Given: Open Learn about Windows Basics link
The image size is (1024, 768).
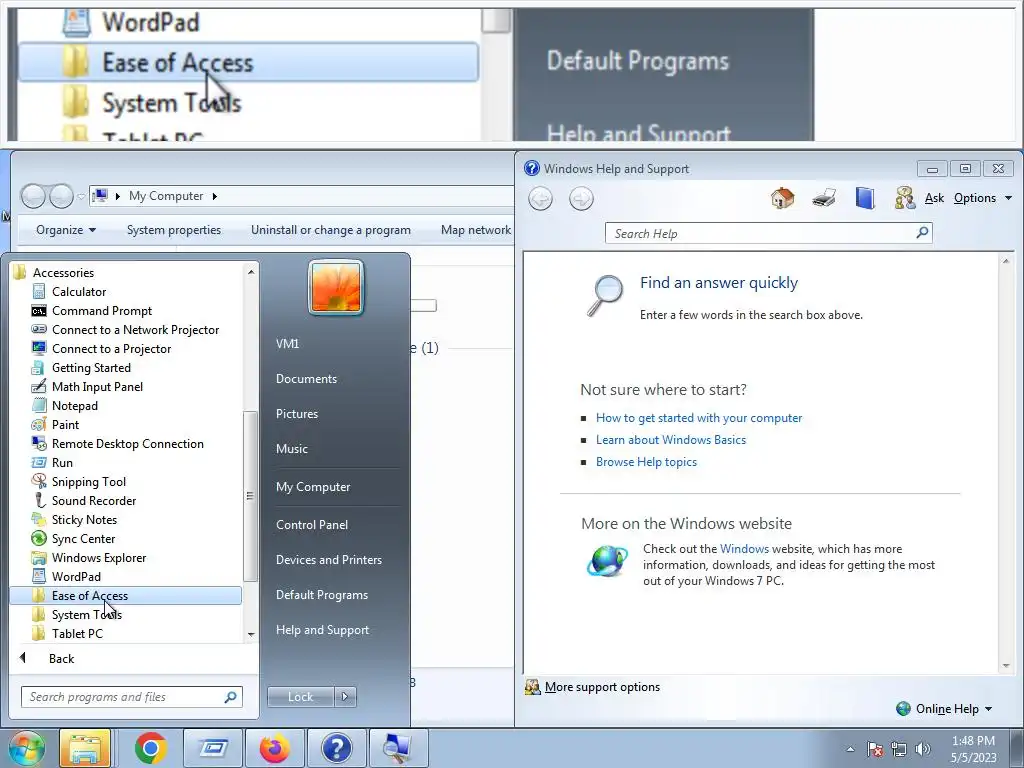Looking at the screenshot, I should (x=671, y=440).
